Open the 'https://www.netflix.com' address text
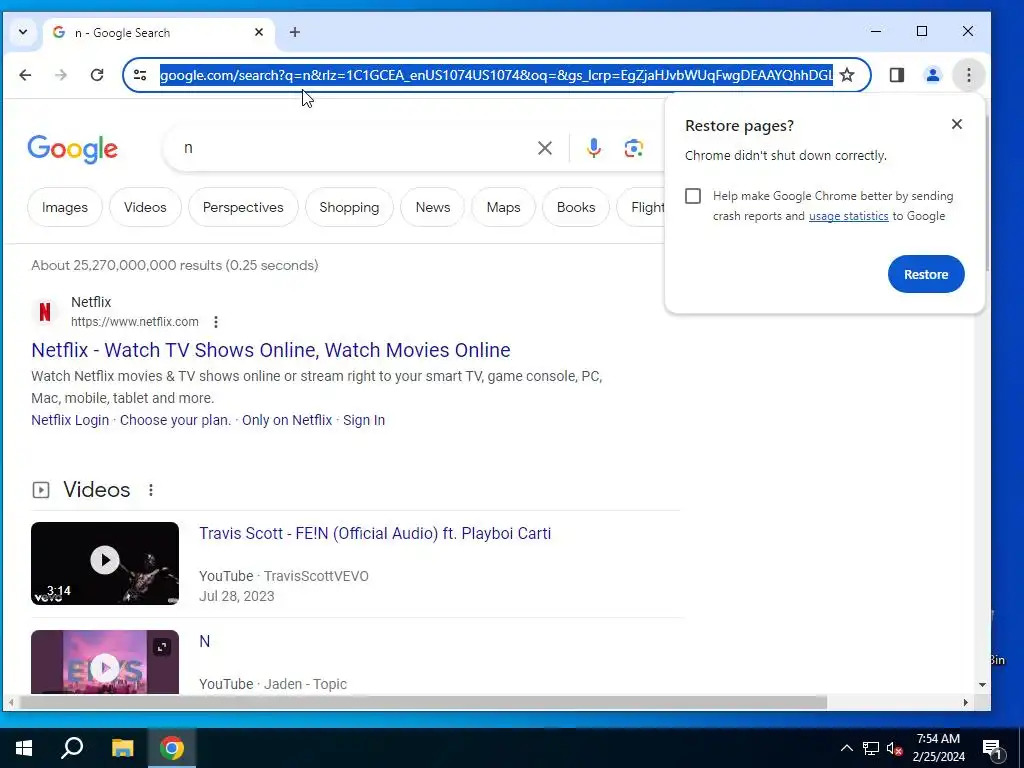The width and height of the screenshot is (1024, 768). coord(135,322)
